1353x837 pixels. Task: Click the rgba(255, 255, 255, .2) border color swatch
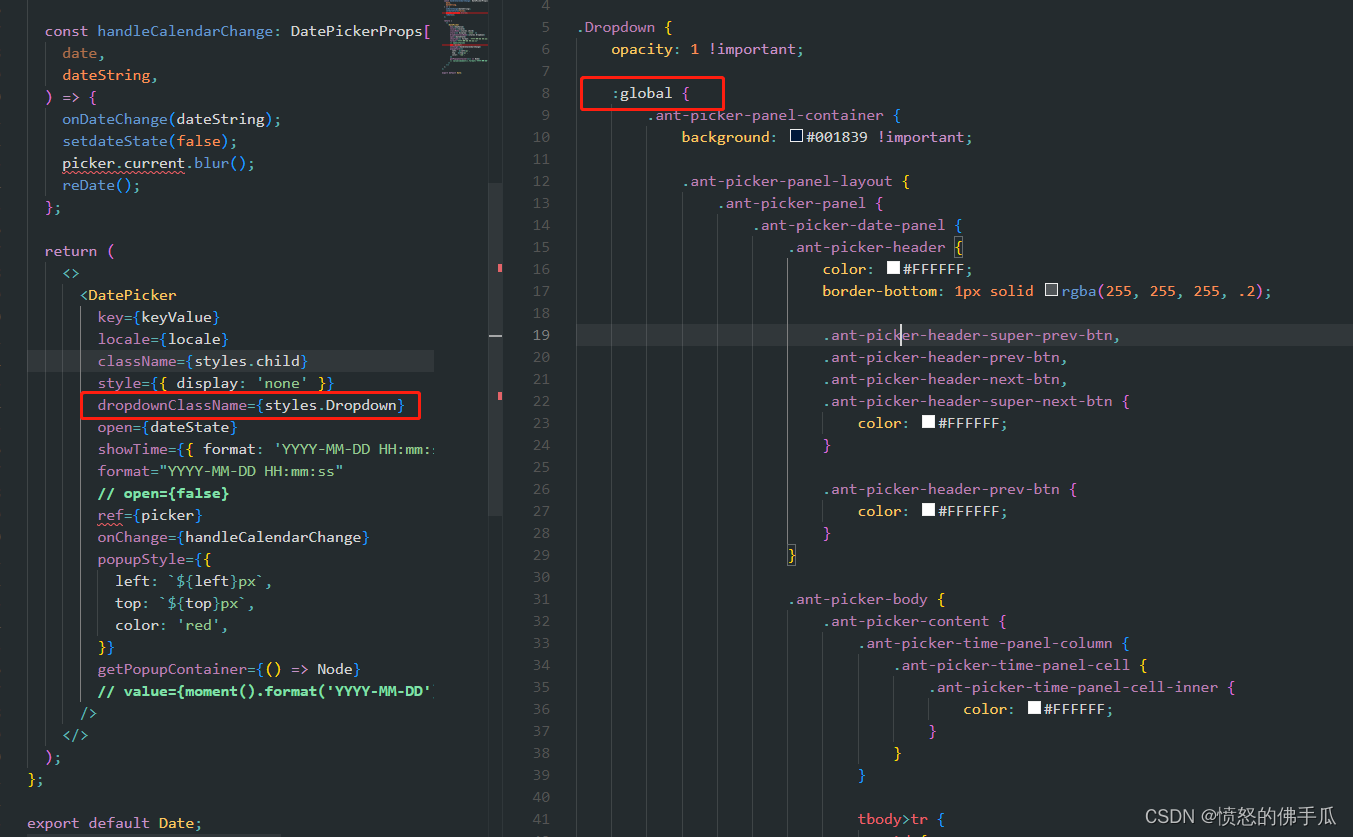(1052, 291)
